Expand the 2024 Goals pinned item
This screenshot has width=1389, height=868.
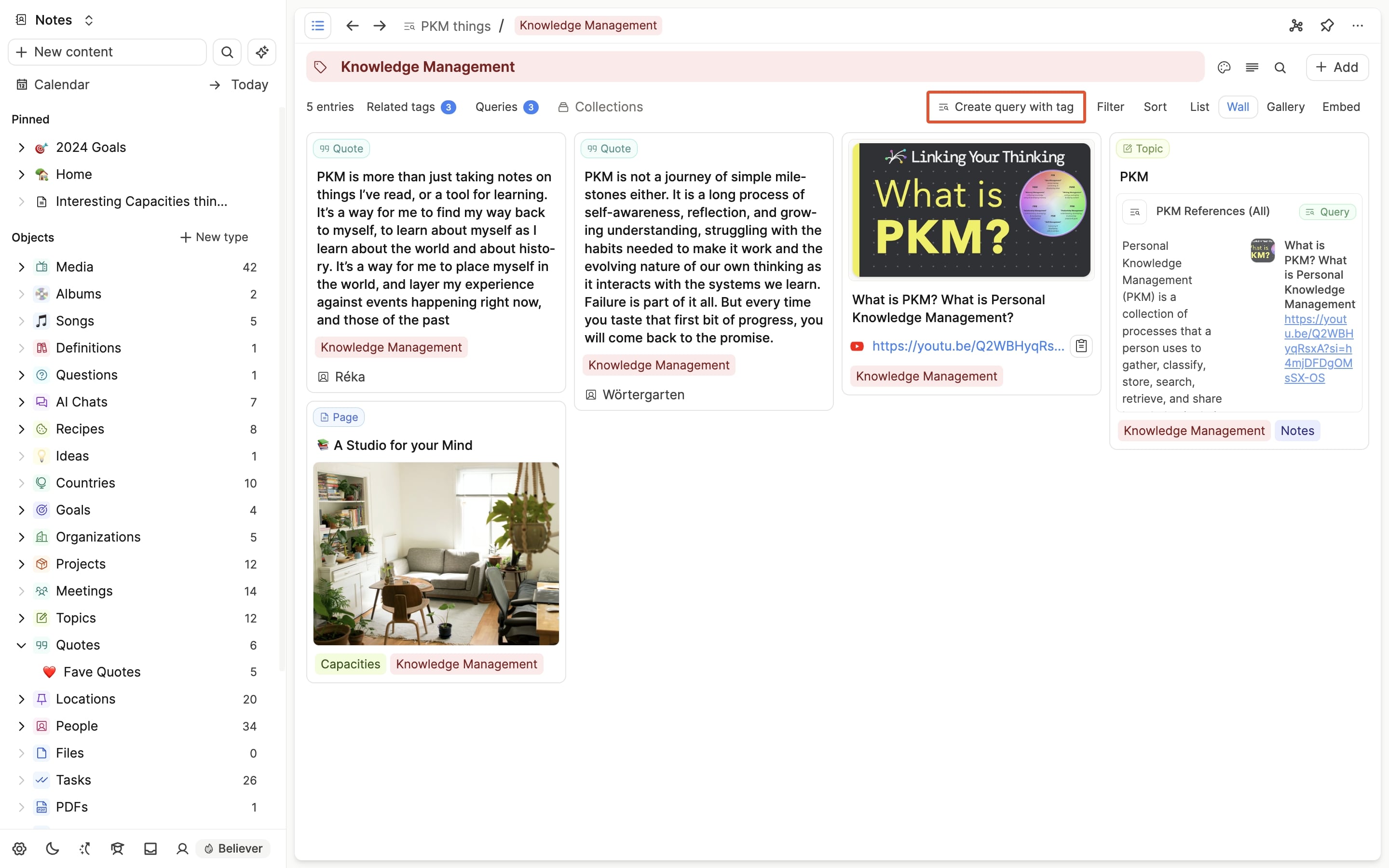pyautogui.click(x=21, y=148)
